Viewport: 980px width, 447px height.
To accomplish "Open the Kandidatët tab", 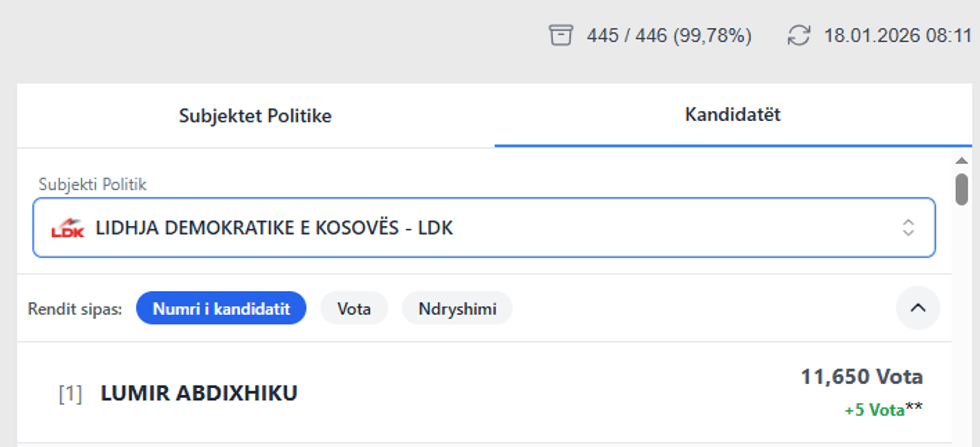I will pos(732,115).
